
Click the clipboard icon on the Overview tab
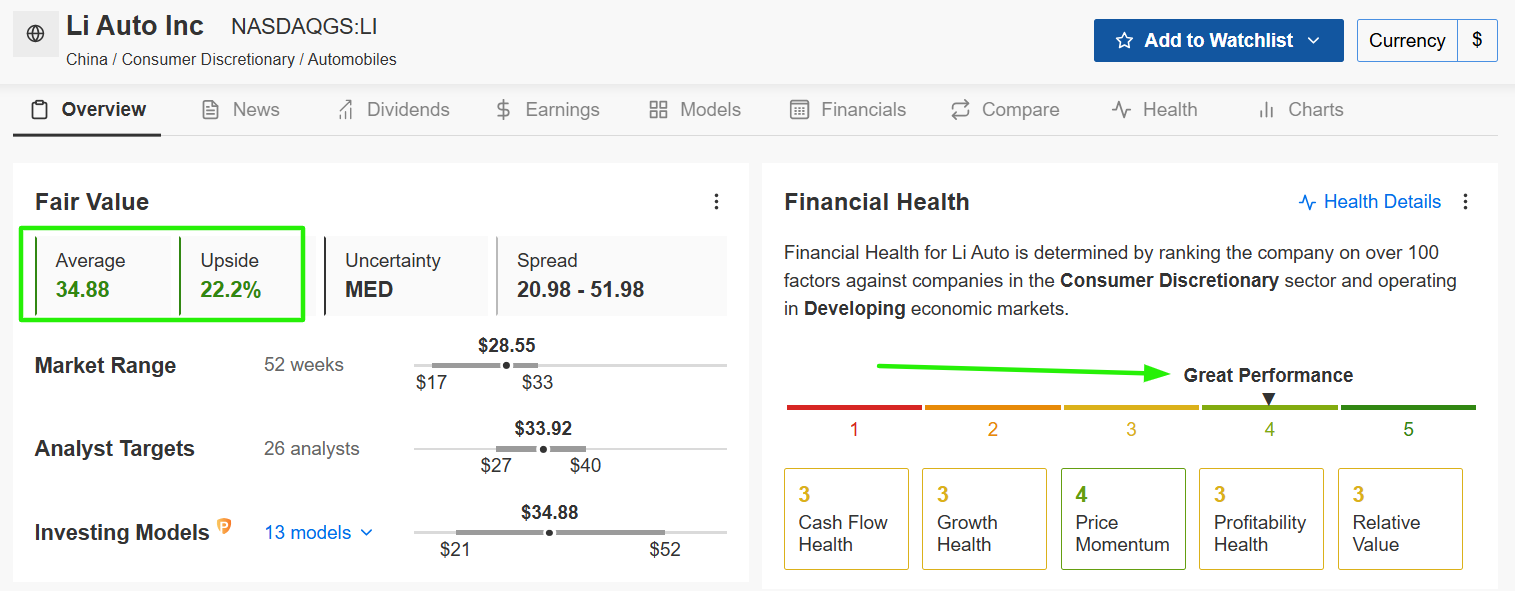(x=39, y=110)
